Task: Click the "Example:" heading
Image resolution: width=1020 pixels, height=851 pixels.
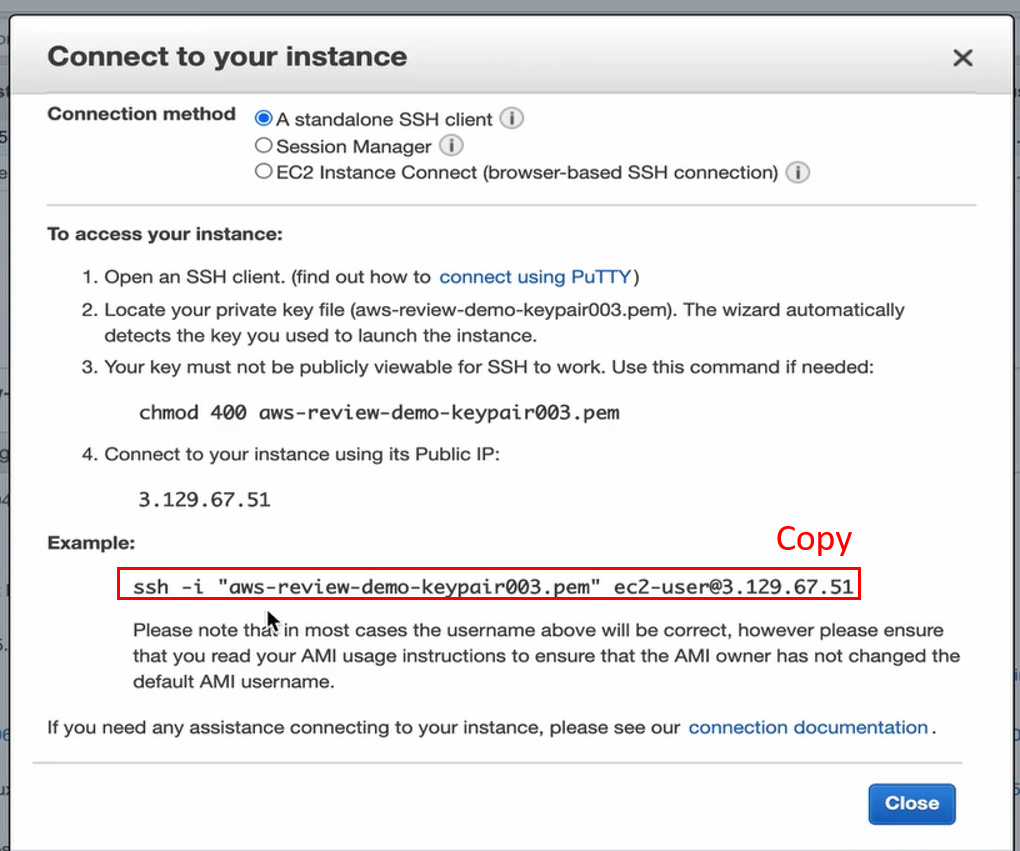Action: (91, 543)
